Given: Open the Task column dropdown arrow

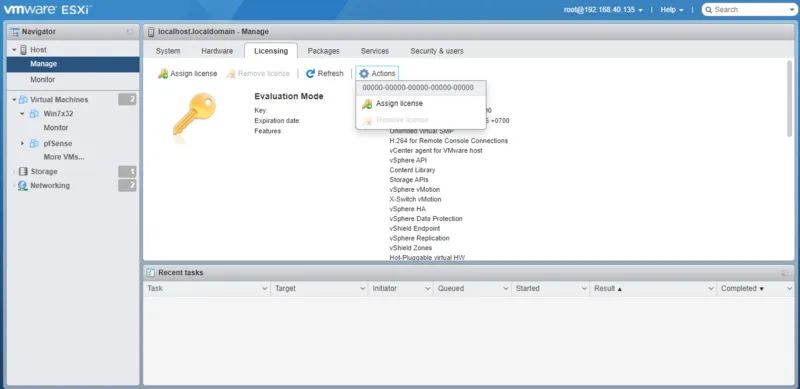Looking at the screenshot, I should (x=265, y=288).
